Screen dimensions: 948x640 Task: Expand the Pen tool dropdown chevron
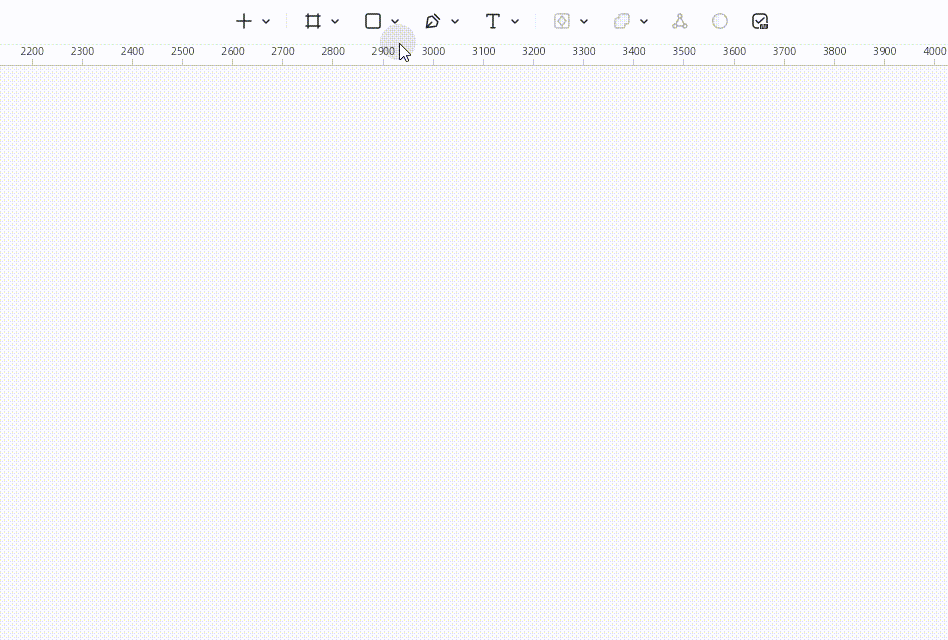455,22
